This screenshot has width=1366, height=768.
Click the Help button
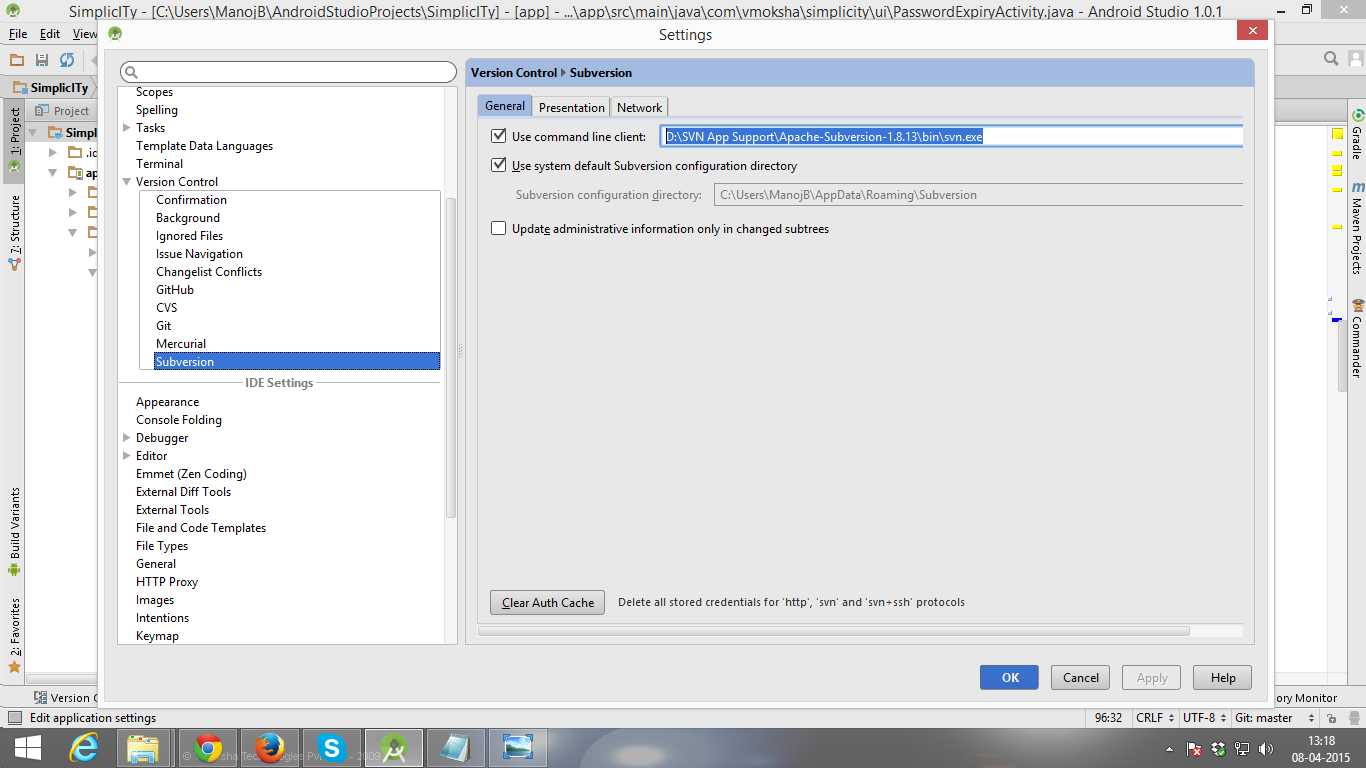click(x=1223, y=677)
